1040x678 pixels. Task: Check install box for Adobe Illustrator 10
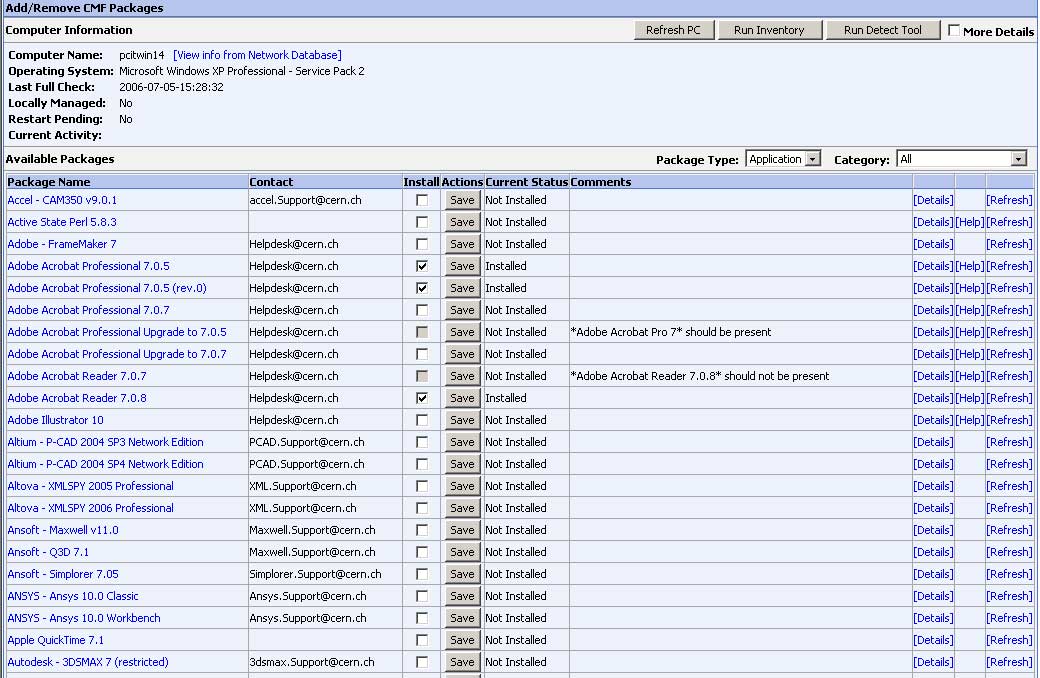(x=422, y=420)
